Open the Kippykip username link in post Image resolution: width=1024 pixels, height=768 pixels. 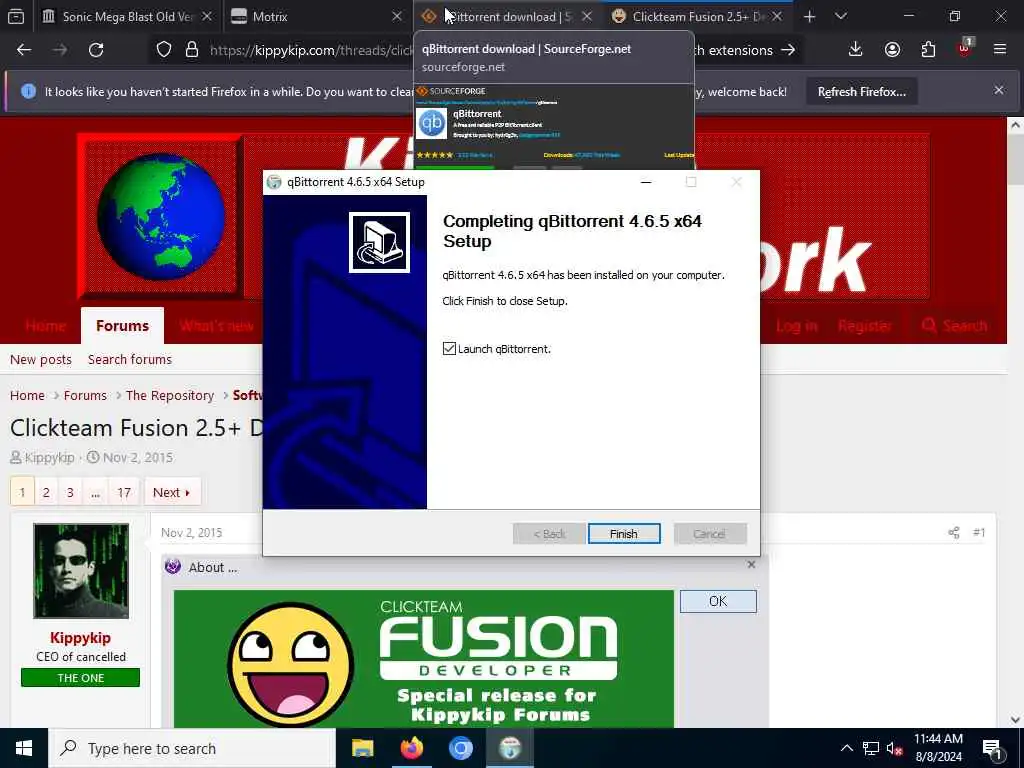[80, 638]
